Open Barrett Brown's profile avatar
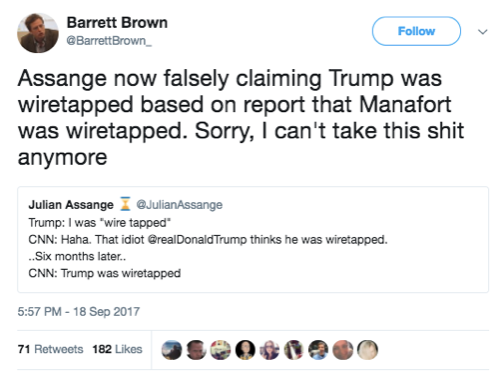 pos(38,33)
